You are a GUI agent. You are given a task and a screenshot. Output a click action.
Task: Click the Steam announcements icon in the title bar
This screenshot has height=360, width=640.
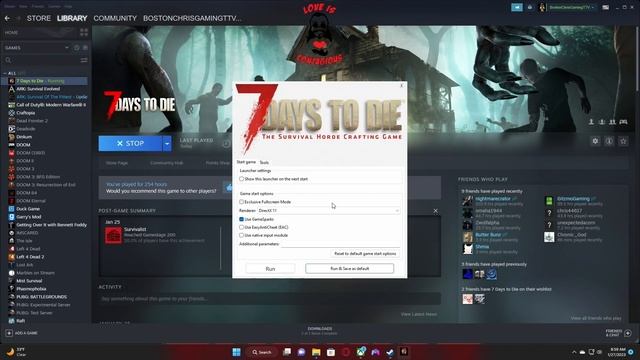tap(517, 7)
